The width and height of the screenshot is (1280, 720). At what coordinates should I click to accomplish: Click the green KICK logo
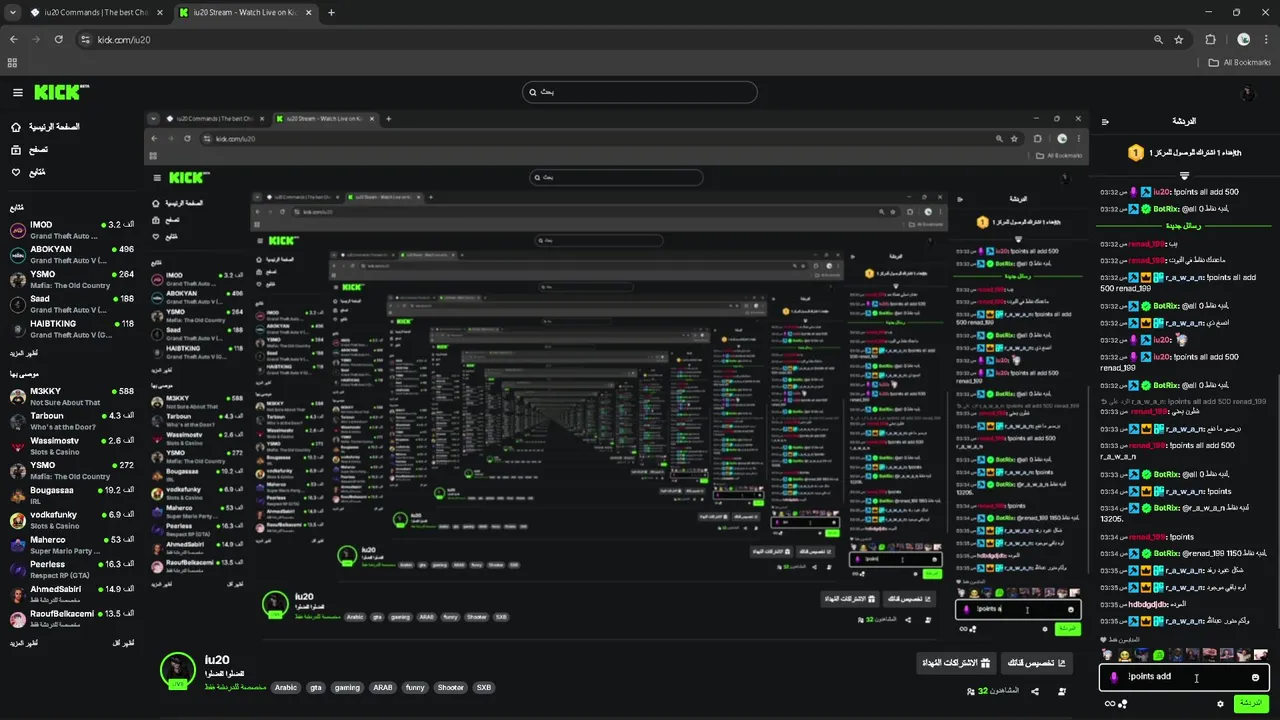click(x=62, y=92)
